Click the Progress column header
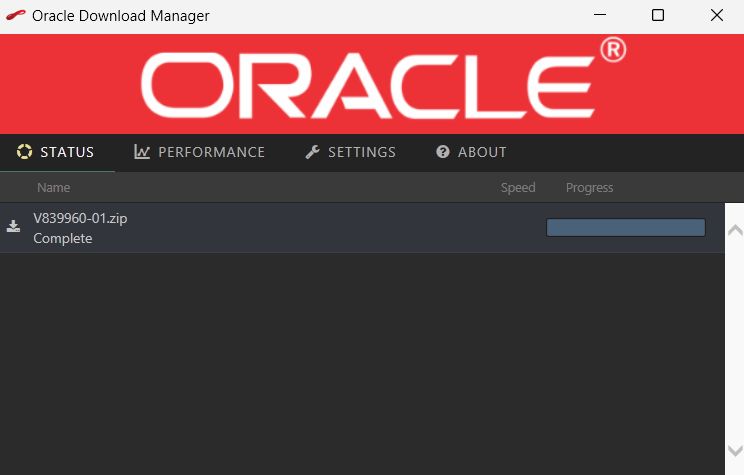744x475 pixels. 589,188
